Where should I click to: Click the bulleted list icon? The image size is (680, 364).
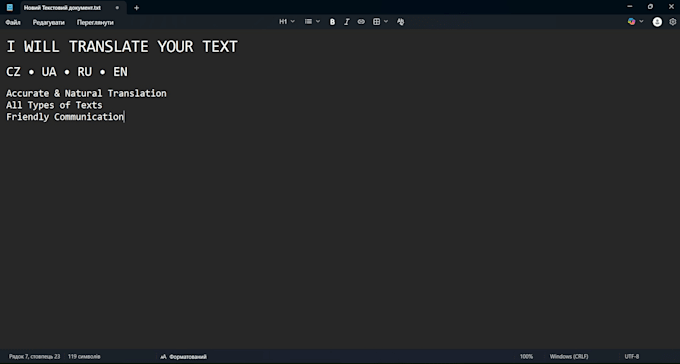coord(308,22)
